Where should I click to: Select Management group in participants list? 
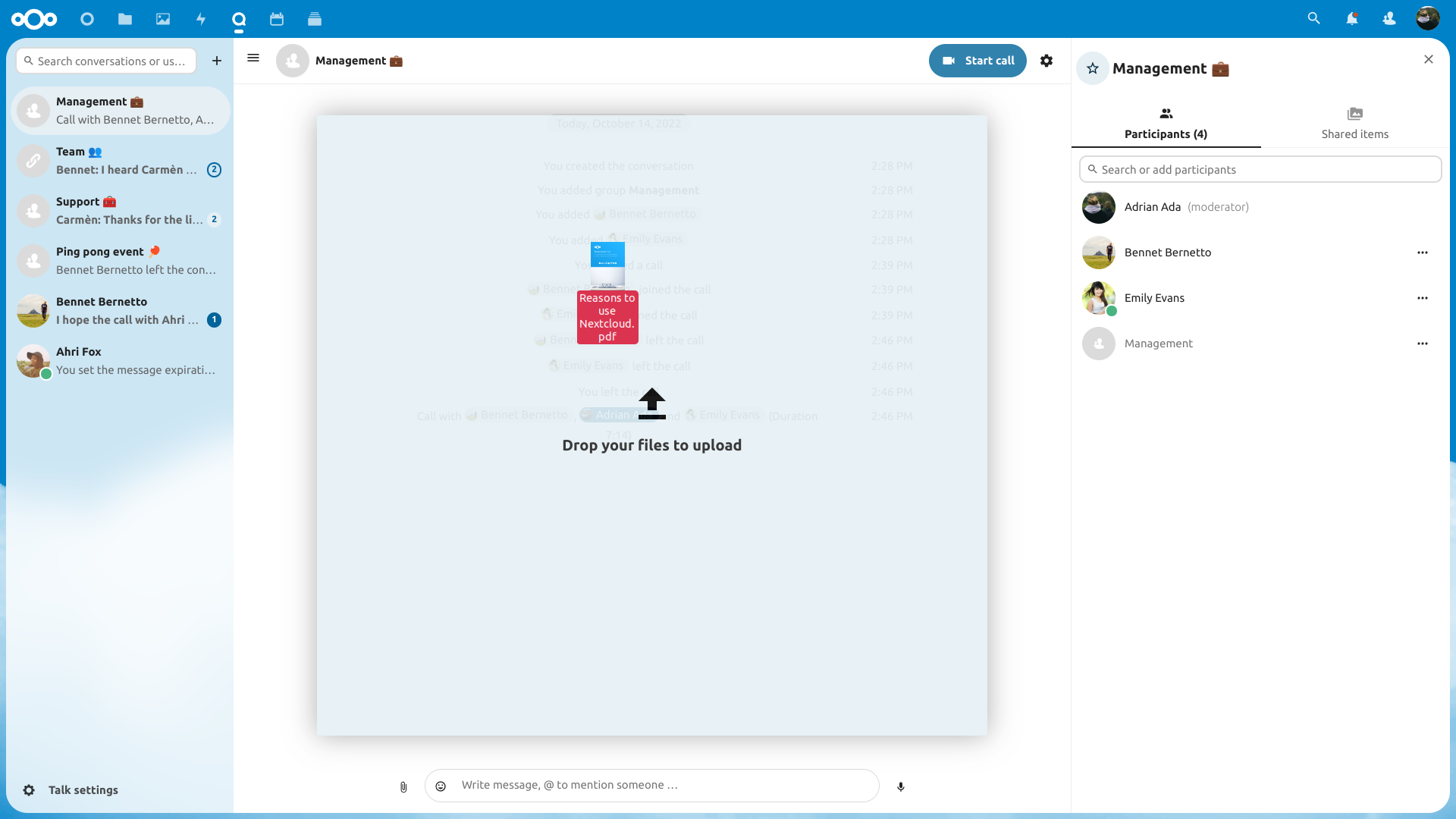pos(1260,344)
